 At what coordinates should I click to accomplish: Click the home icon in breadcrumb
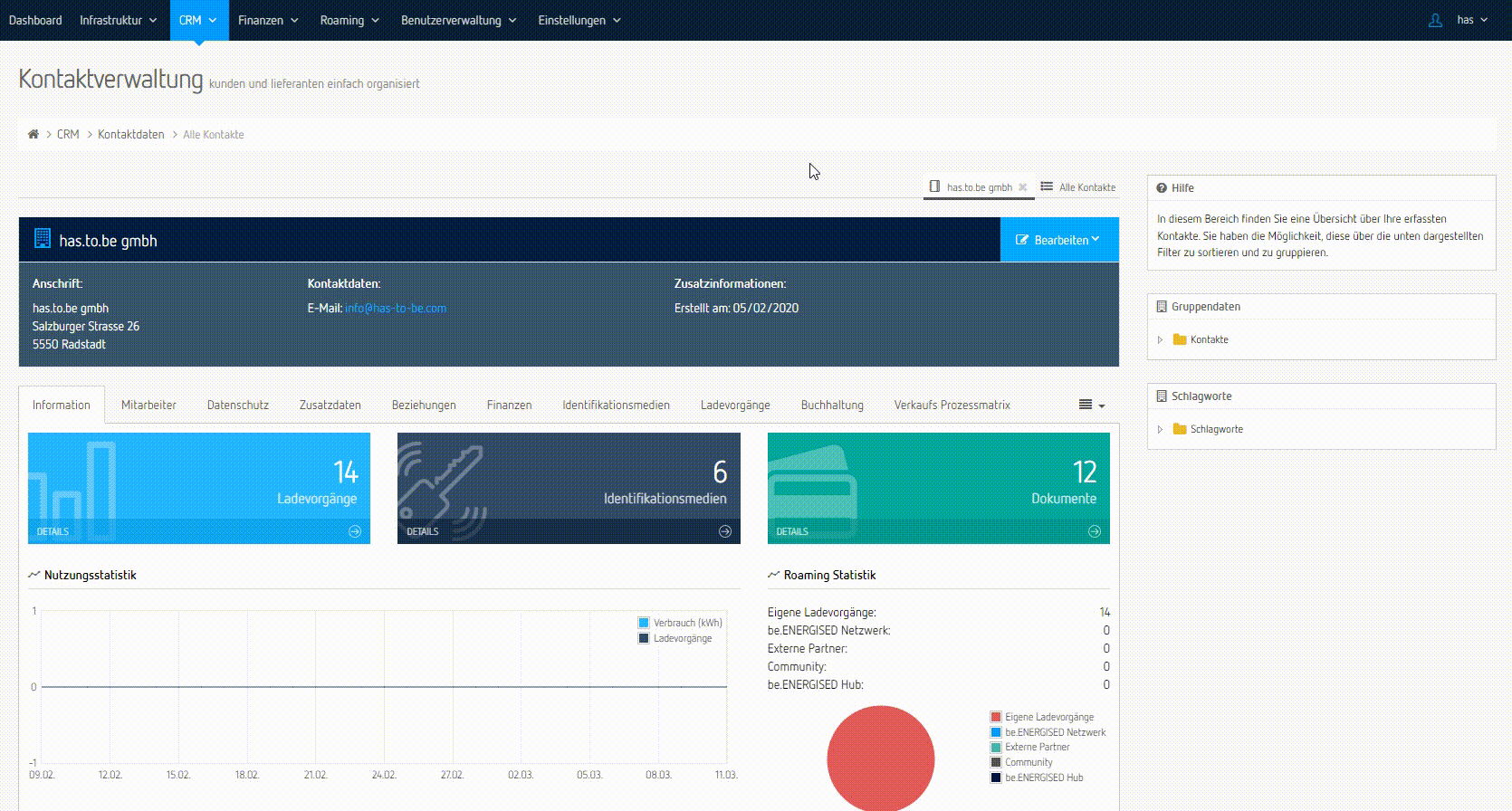pyautogui.click(x=33, y=134)
